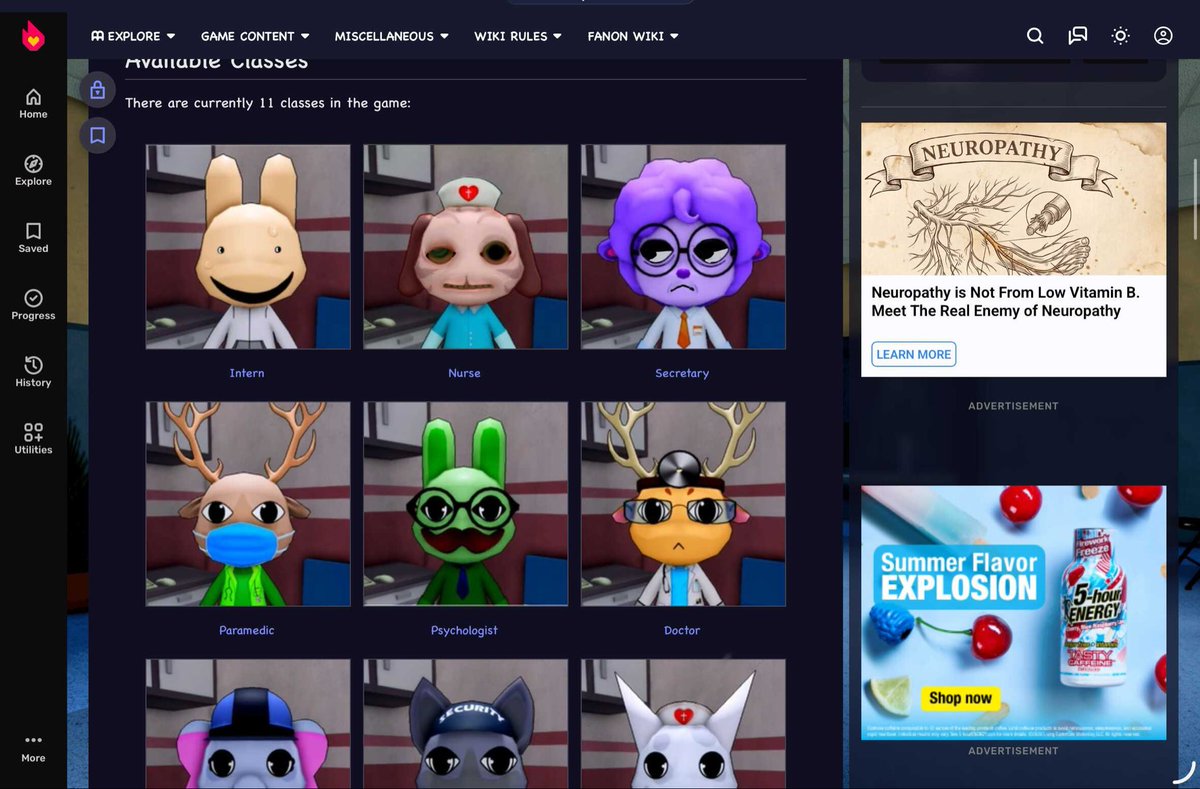Viewport: 1200px width, 789px height.
Task: Click the Learn More ad button
Action: point(913,354)
